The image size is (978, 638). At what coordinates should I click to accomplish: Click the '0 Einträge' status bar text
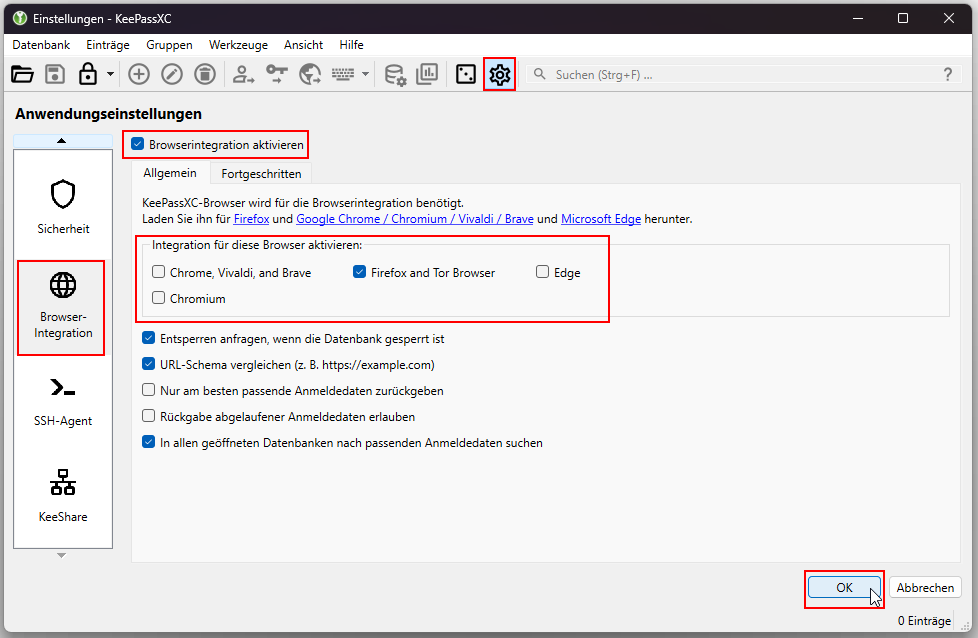coord(924,621)
